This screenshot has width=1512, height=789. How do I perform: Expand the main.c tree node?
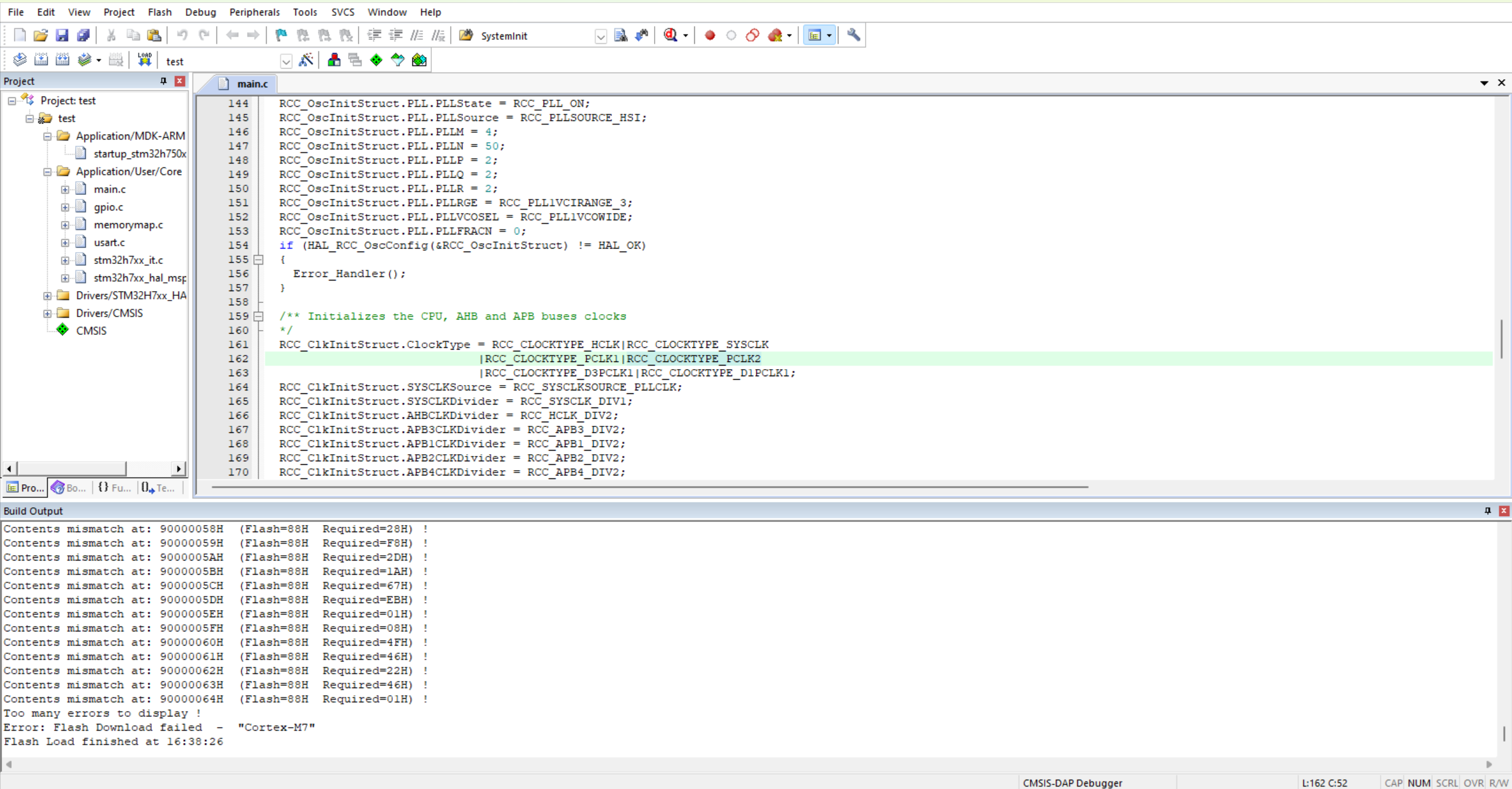point(65,190)
